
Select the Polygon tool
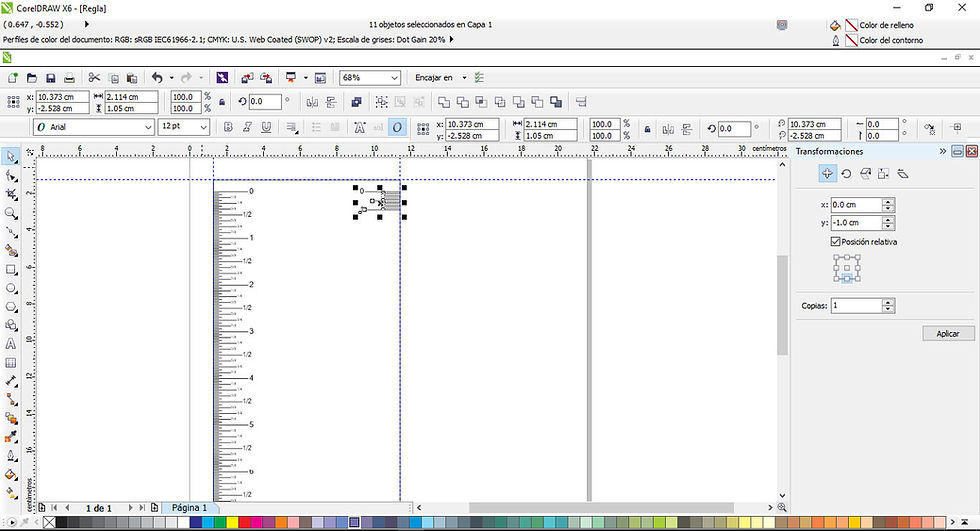click(x=11, y=307)
